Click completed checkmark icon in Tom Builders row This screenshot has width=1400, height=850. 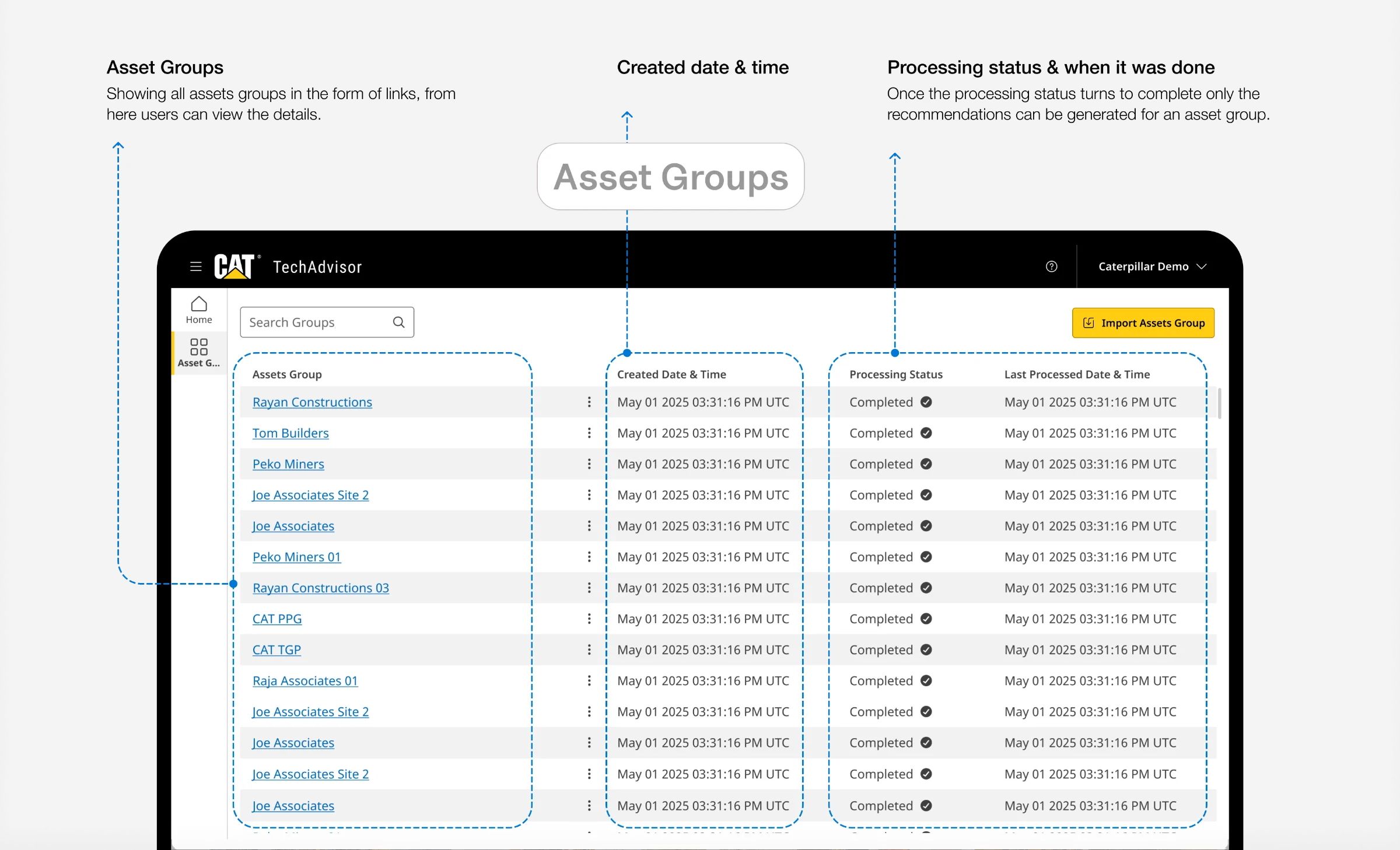coord(926,433)
